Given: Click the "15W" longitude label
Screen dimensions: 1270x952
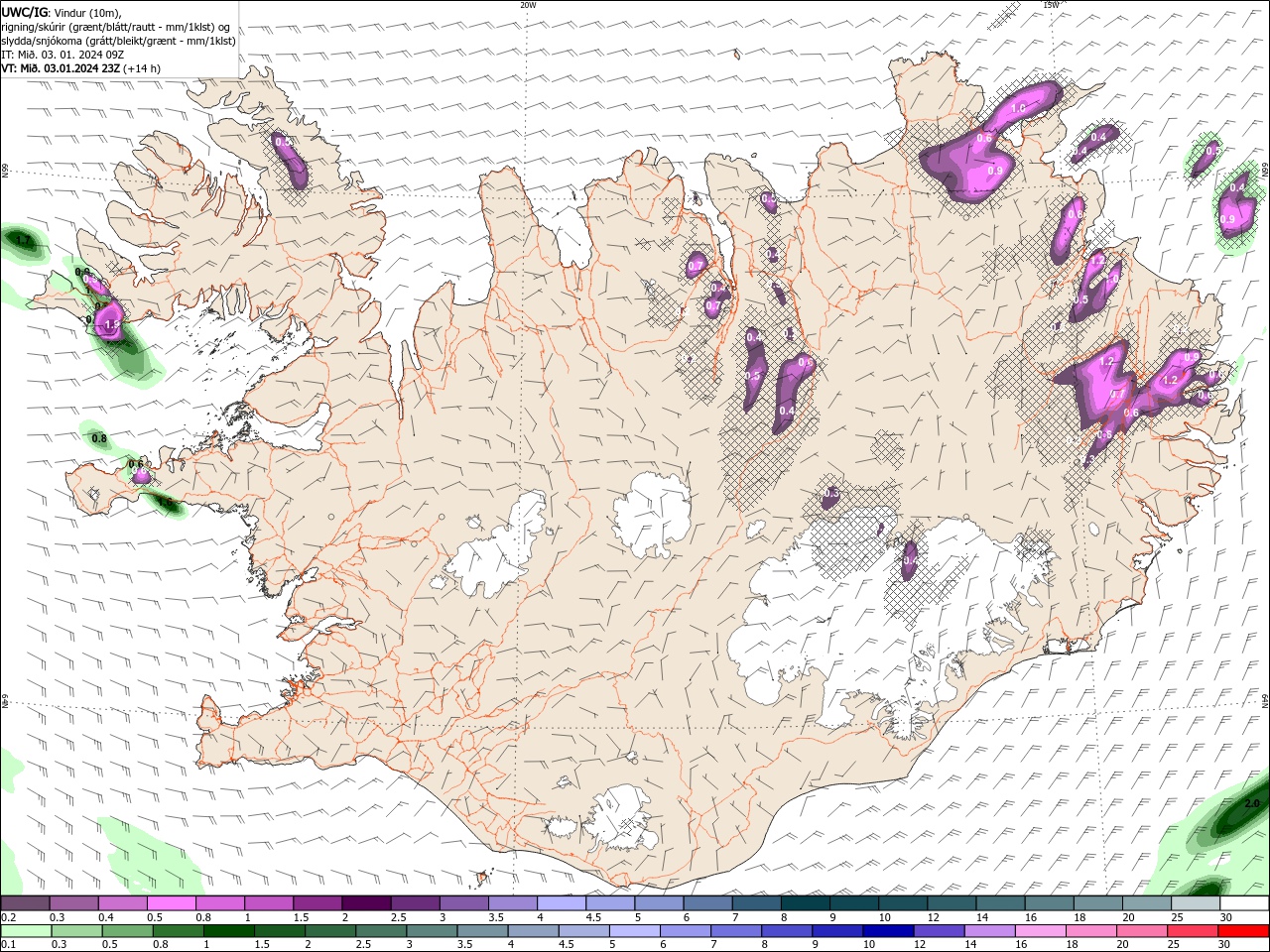Looking at the screenshot, I should [x=1051, y=5].
